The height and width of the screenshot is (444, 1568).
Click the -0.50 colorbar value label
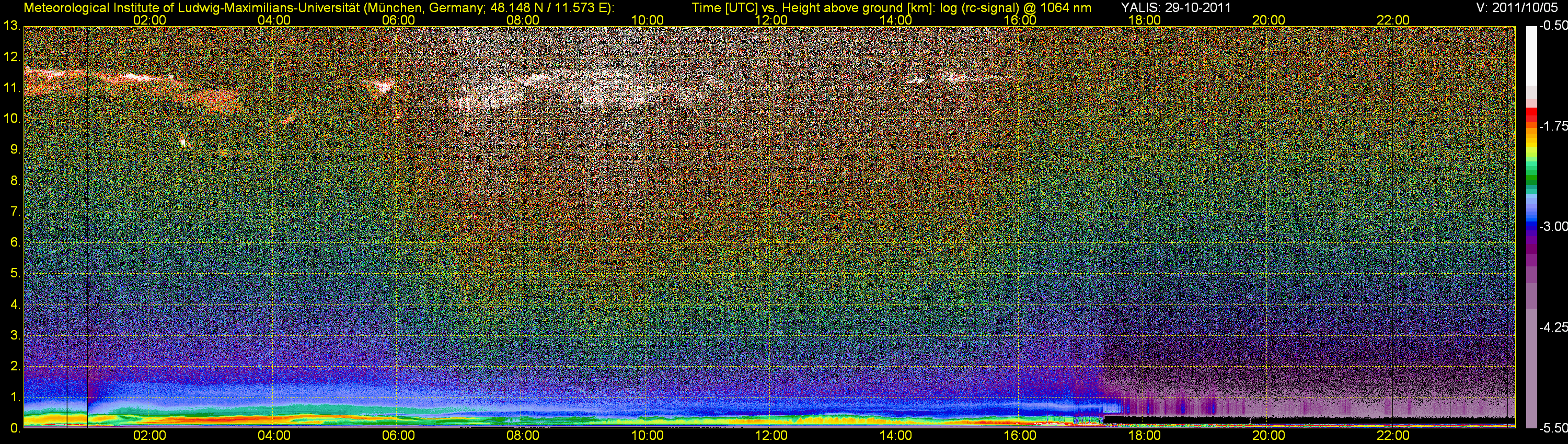tap(1553, 26)
